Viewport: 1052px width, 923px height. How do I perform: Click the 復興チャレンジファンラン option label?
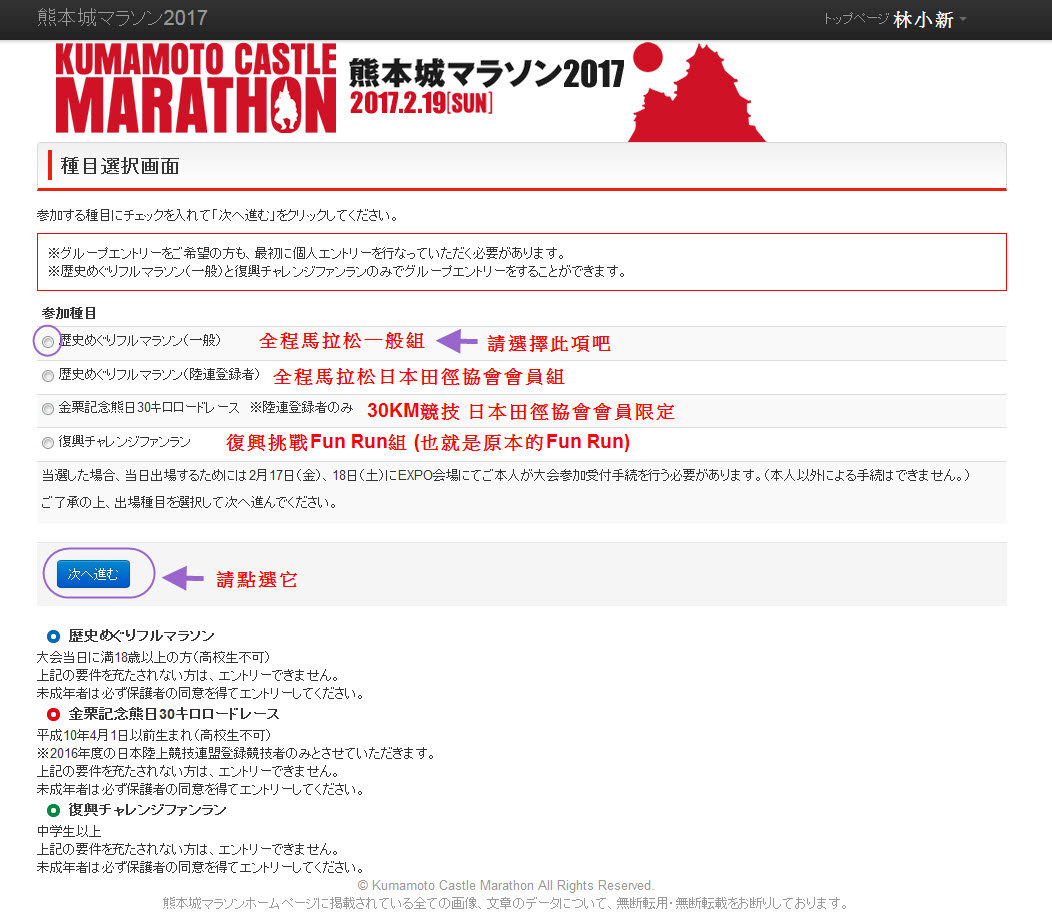point(125,441)
